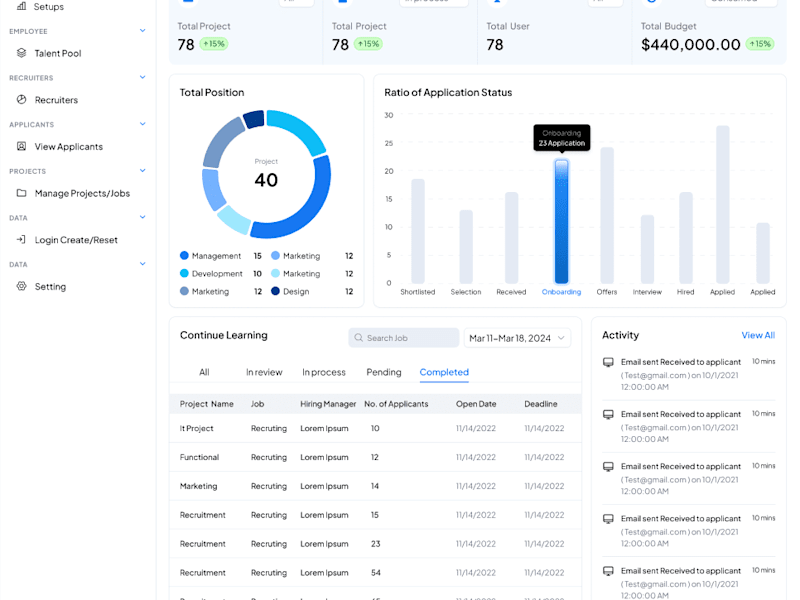Open View All activity link

[758, 335]
